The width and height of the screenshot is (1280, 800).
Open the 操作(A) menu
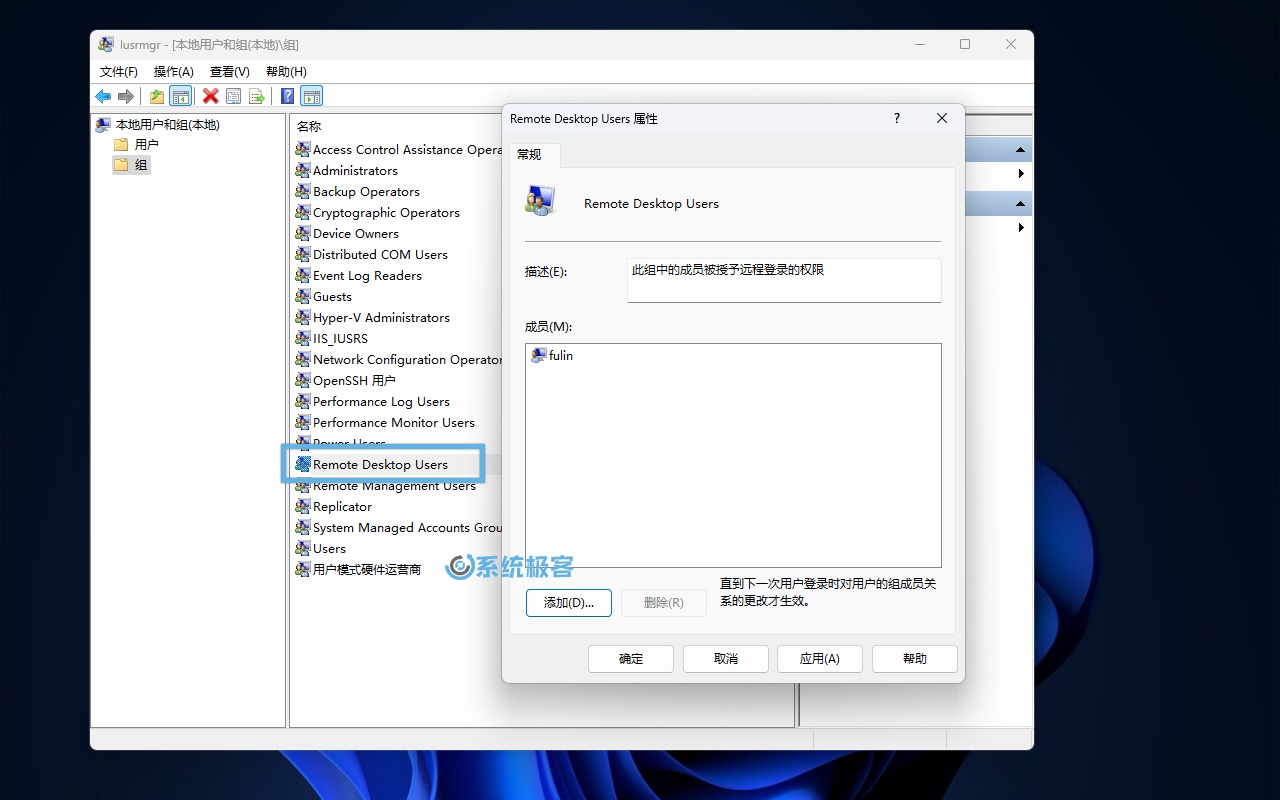(174, 72)
